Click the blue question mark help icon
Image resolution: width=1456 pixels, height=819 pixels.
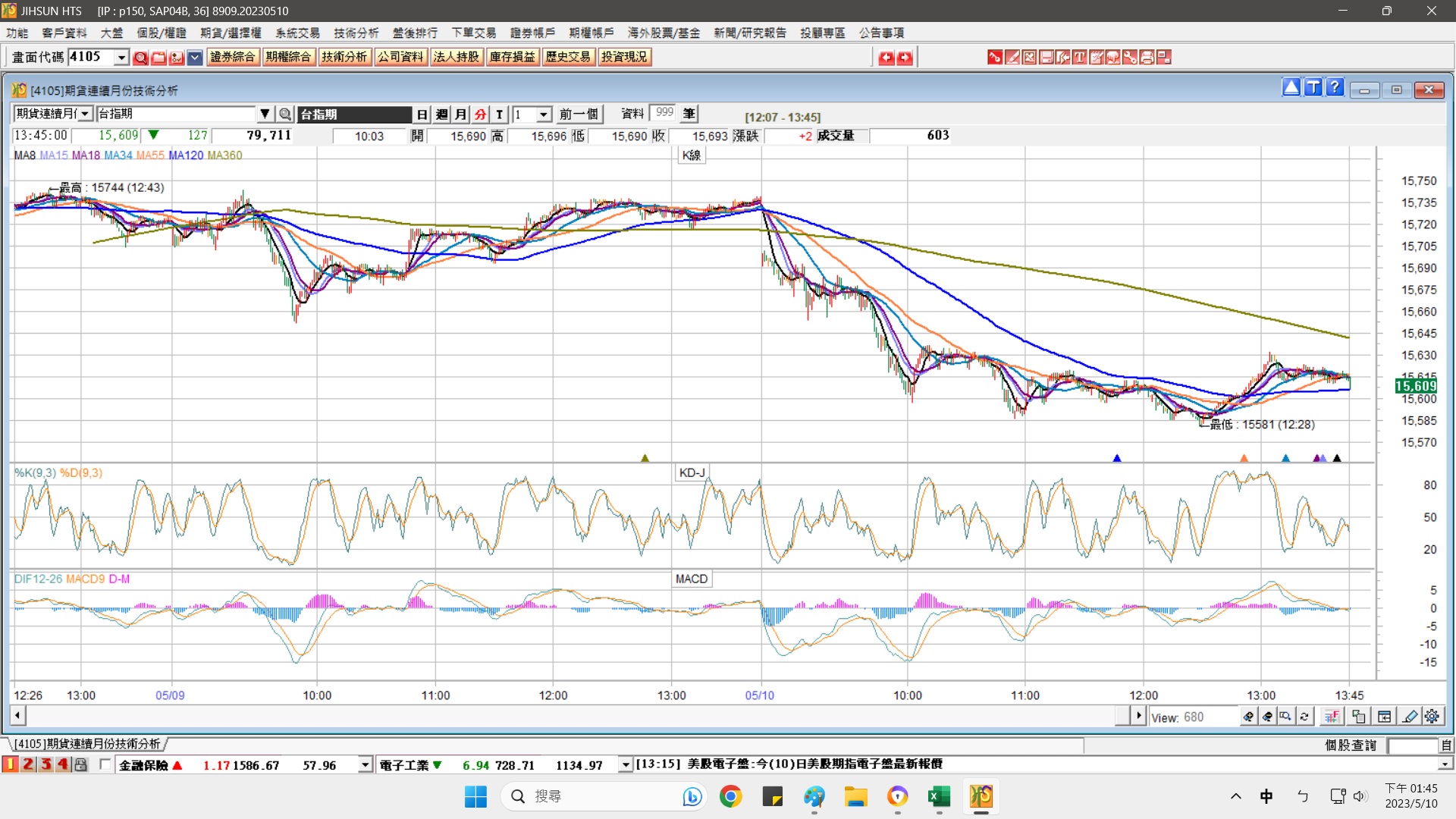(1335, 88)
